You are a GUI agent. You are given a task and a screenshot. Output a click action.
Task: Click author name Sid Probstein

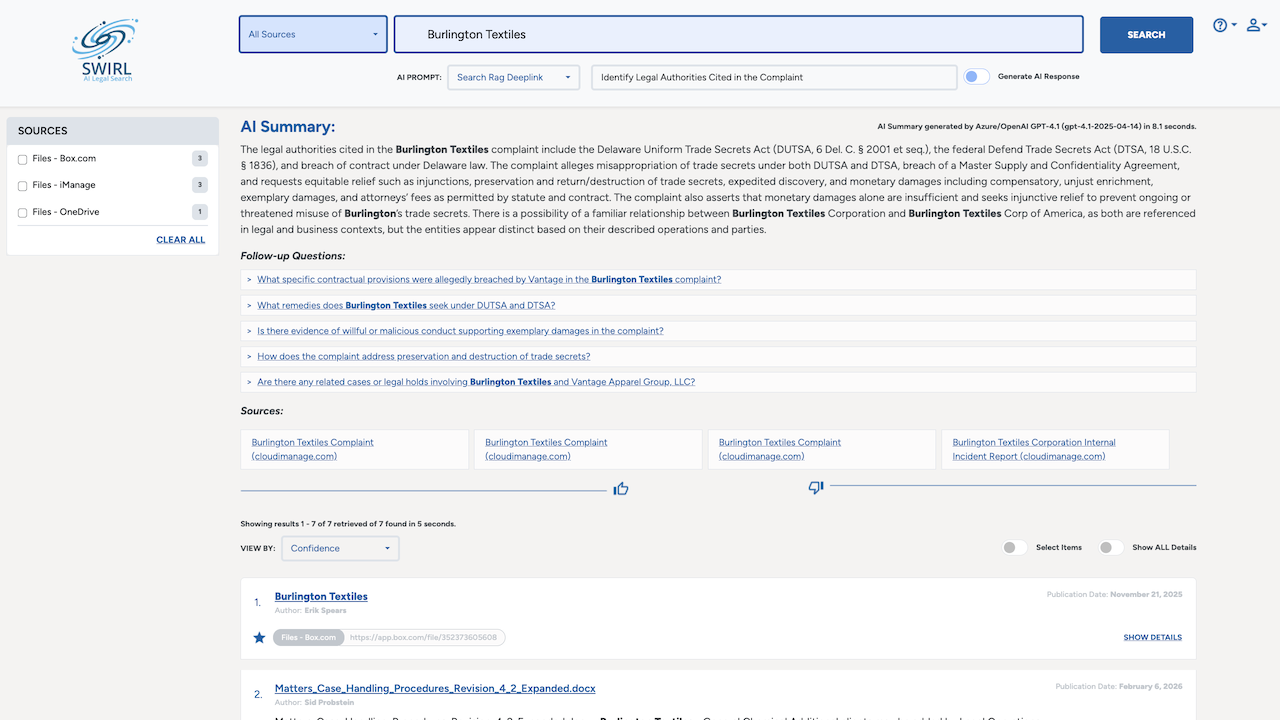point(329,703)
